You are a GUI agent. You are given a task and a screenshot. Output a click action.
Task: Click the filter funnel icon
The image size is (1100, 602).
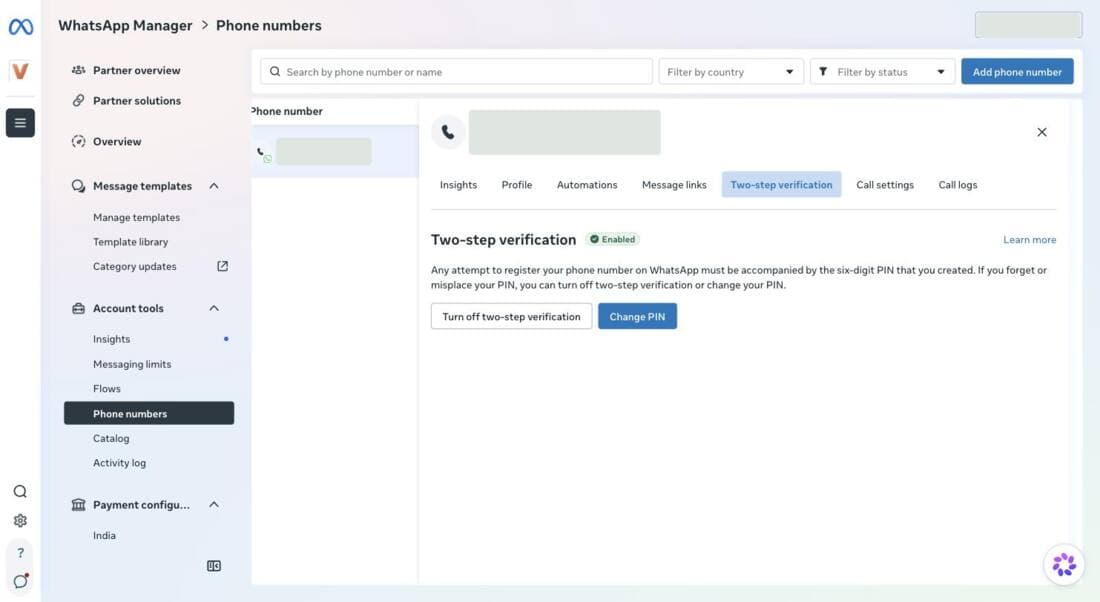[x=823, y=72]
